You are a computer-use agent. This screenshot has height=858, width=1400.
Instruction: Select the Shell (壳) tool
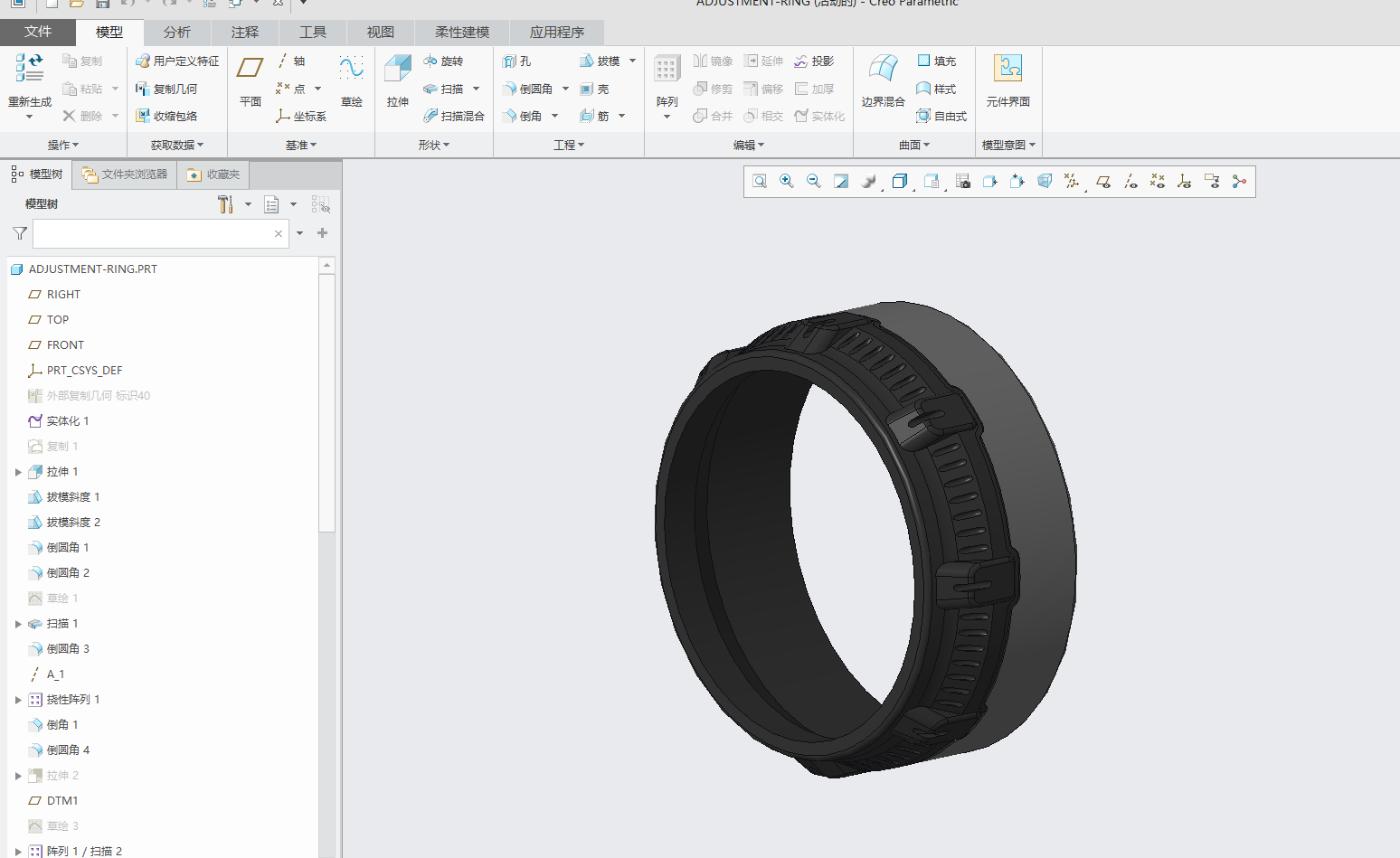tap(595, 90)
